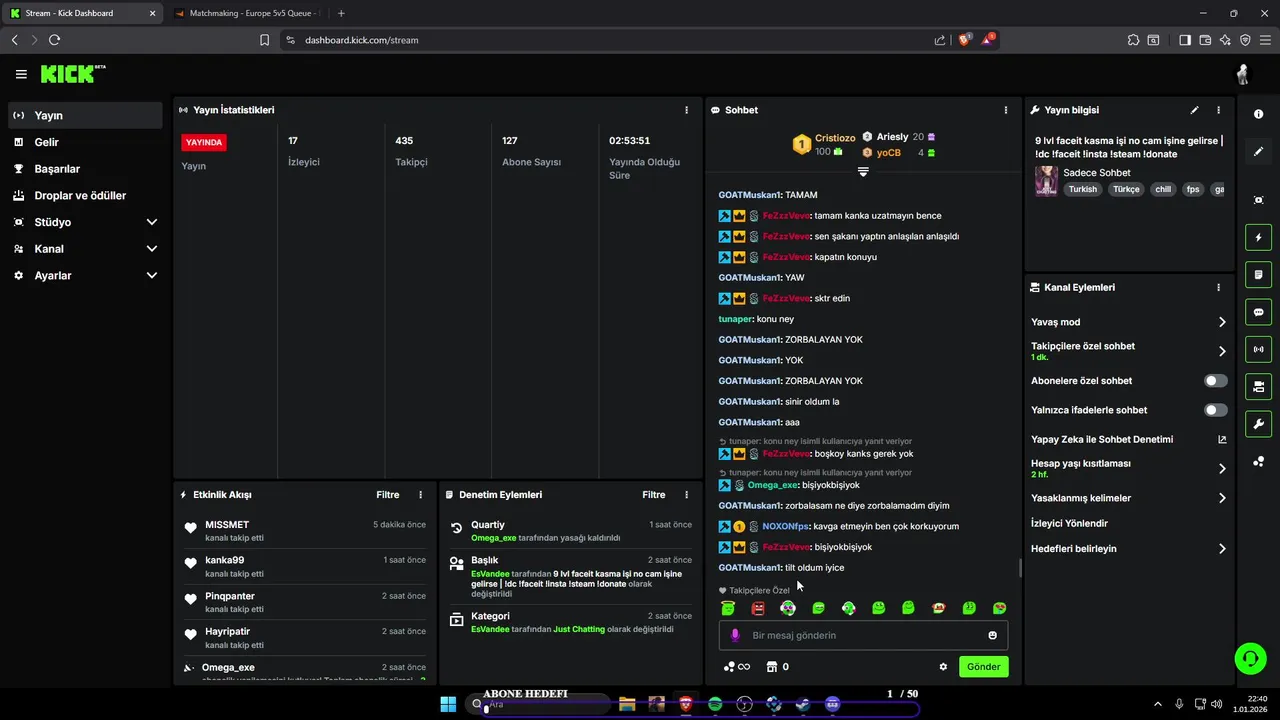Click the purple microphone icon in chat input
1280x720 pixels.
[735, 635]
